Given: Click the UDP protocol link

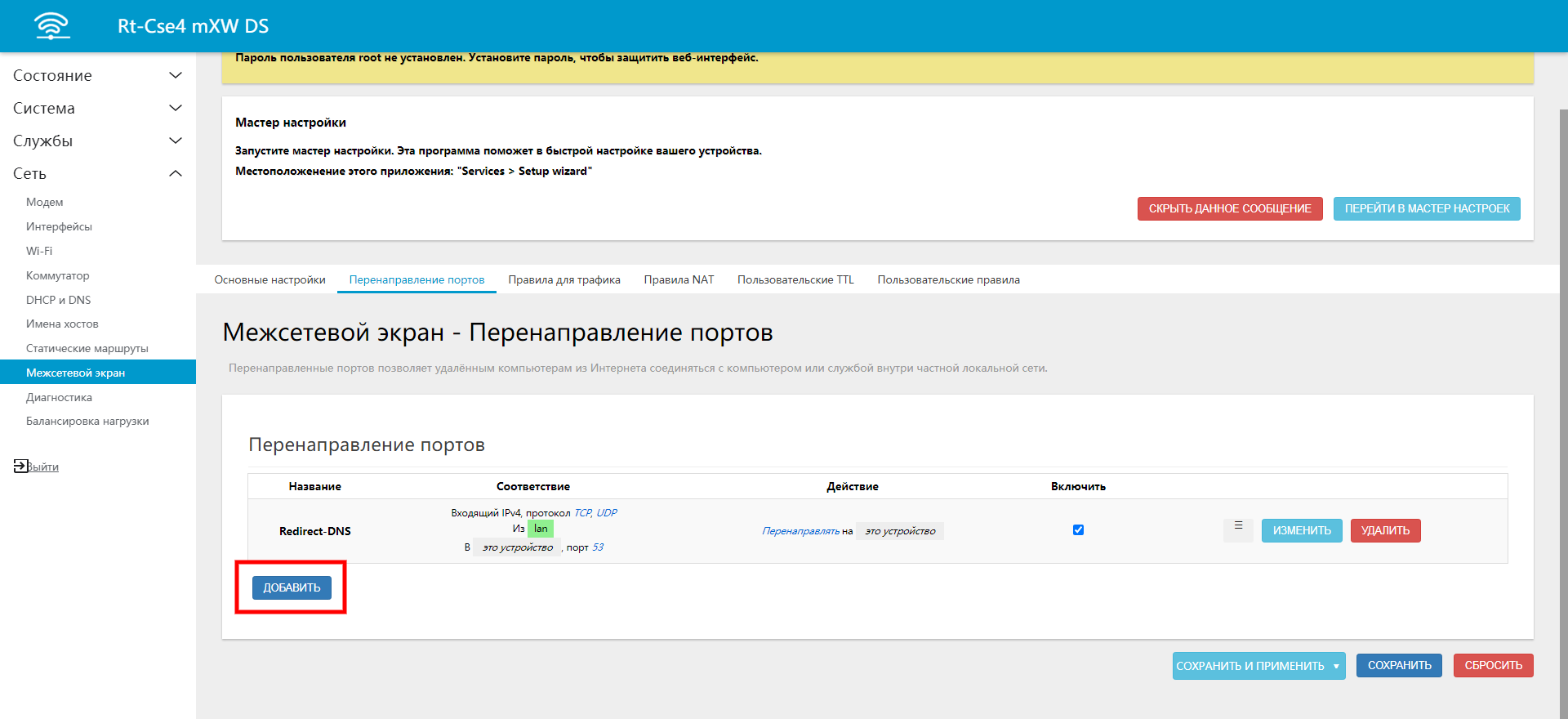Looking at the screenshot, I should [x=607, y=513].
